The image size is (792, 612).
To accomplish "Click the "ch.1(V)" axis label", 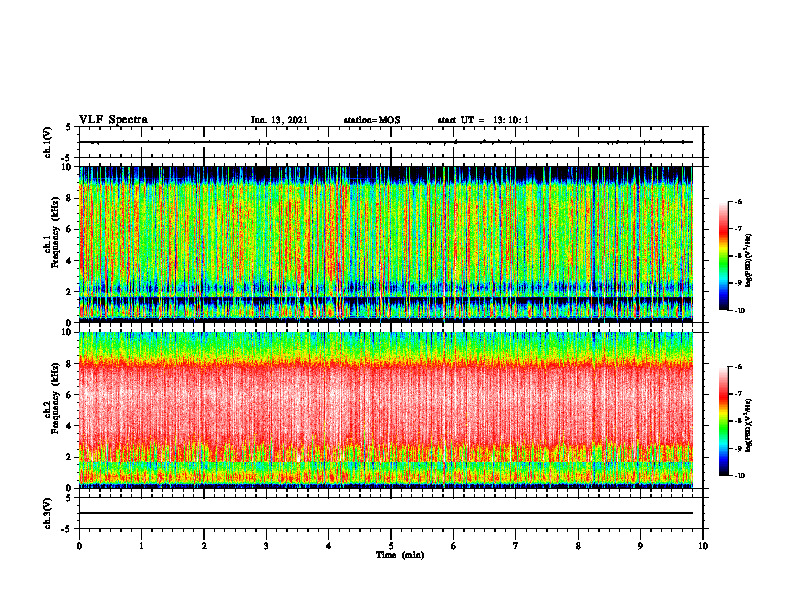I will pos(47,142).
